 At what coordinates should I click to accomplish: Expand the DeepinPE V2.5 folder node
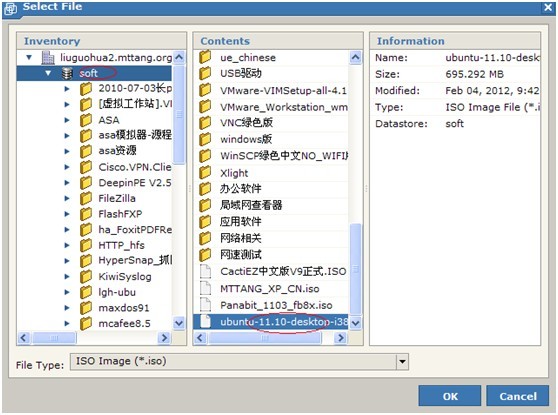click(x=67, y=183)
